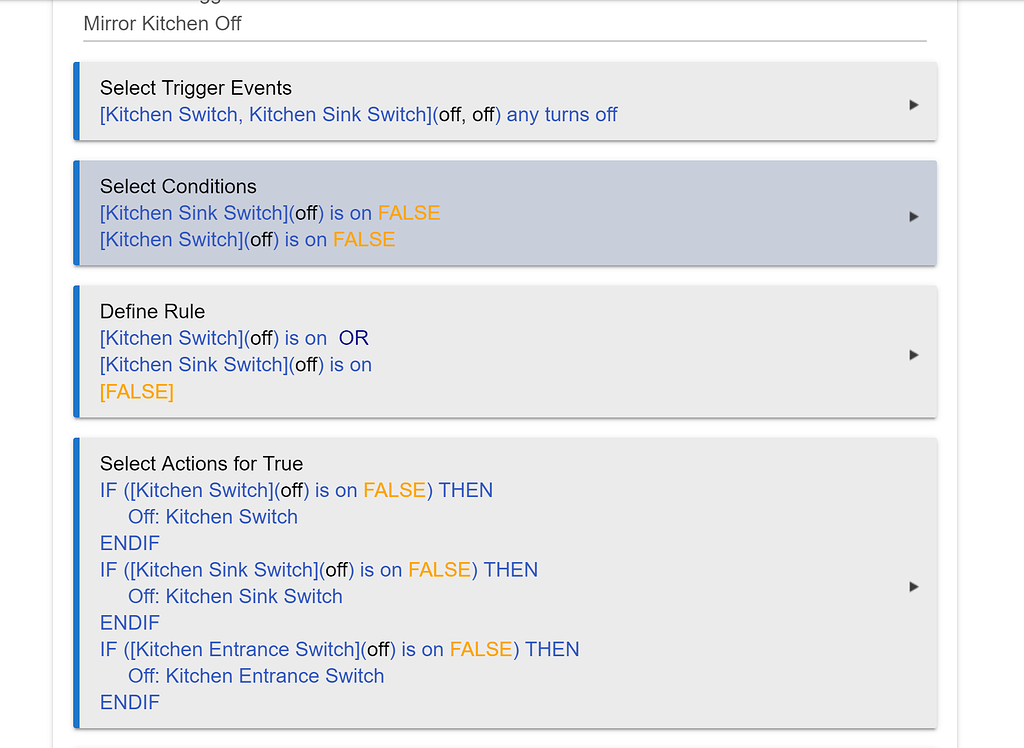The height and width of the screenshot is (748, 1024).
Task: Open the Select Actions for True panel
Action: 201,463
